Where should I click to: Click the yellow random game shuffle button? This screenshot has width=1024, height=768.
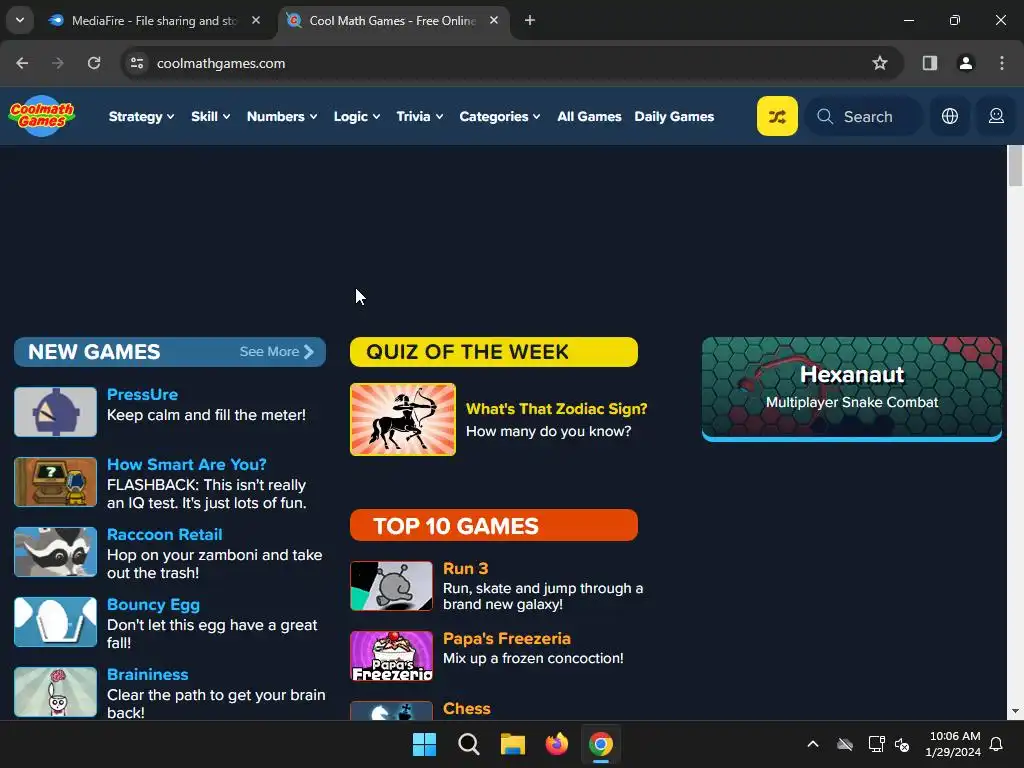click(777, 116)
